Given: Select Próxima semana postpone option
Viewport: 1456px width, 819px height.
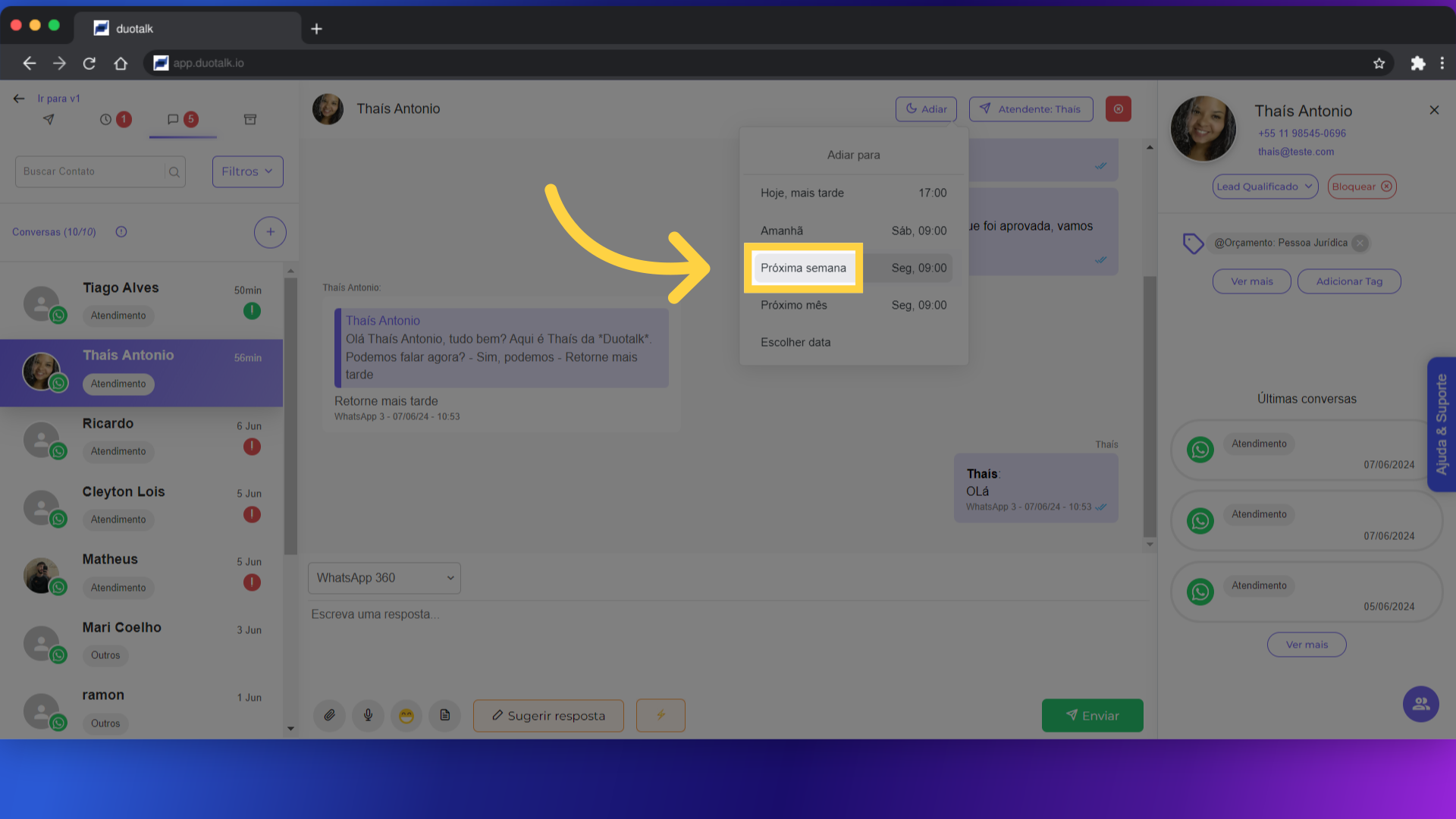Looking at the screenshot, I should click(x=803, y=268).
